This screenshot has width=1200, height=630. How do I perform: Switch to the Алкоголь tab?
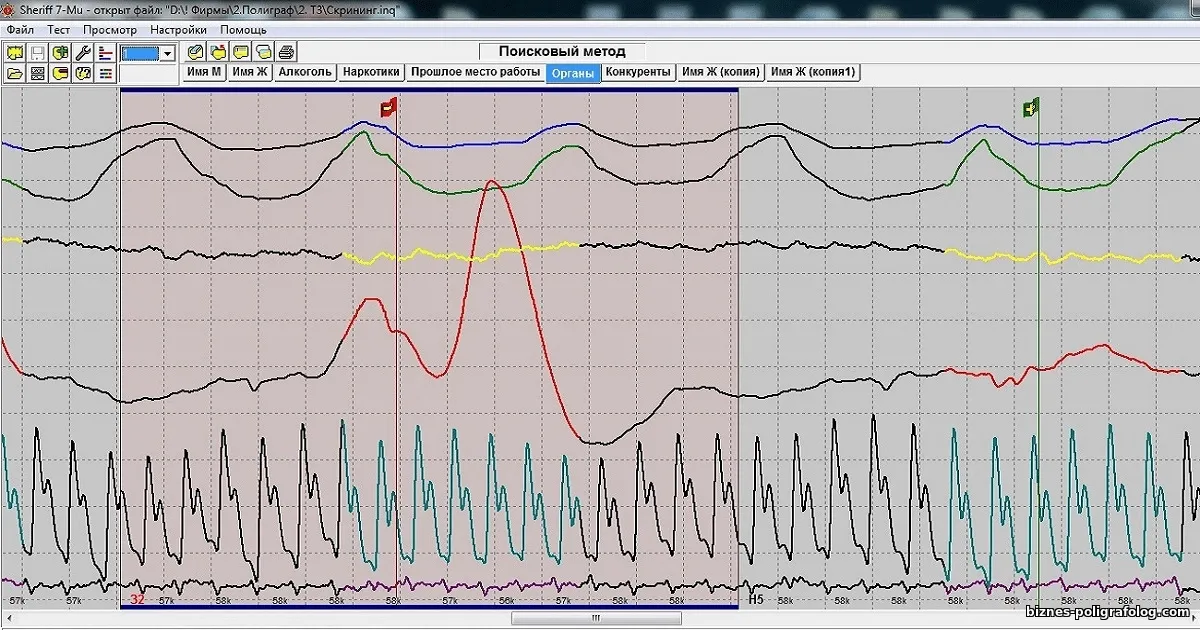(x=305, y=72)
